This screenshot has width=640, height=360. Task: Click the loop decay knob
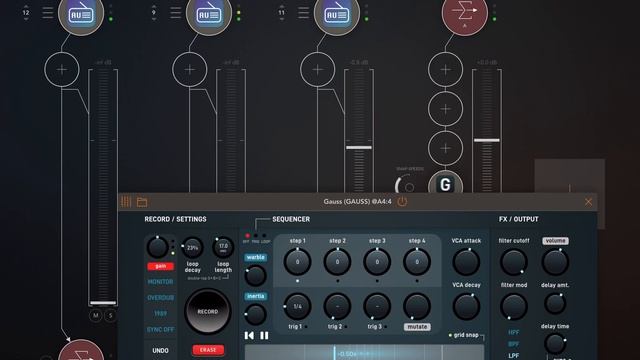192,248
